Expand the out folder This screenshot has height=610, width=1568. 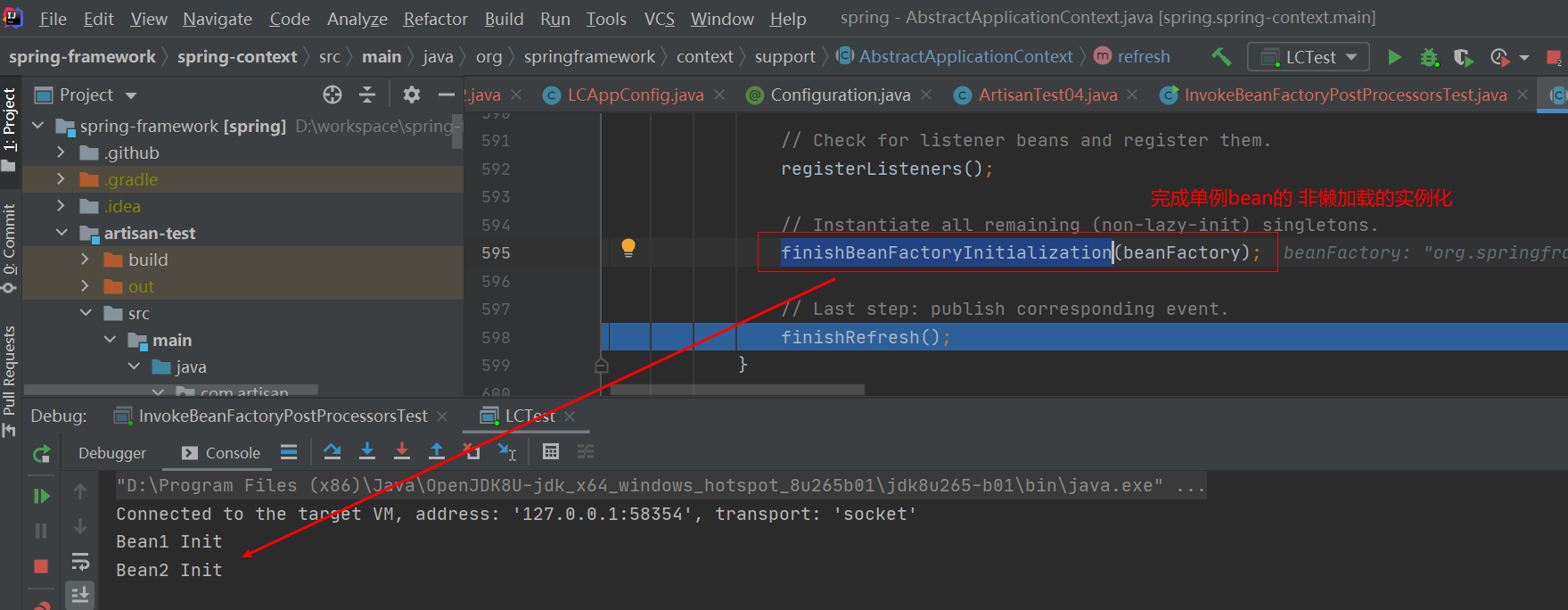click(86, 286)
